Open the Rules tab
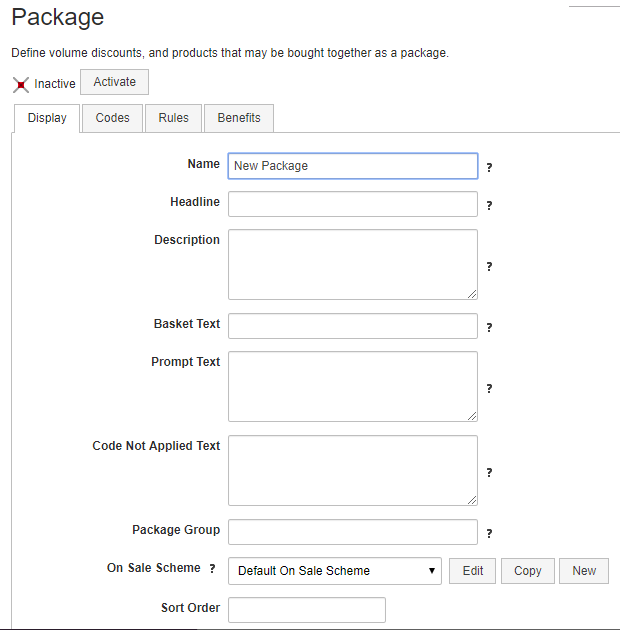Image resolution: width=620 pixels, height=630 pixels. (173, 118)
